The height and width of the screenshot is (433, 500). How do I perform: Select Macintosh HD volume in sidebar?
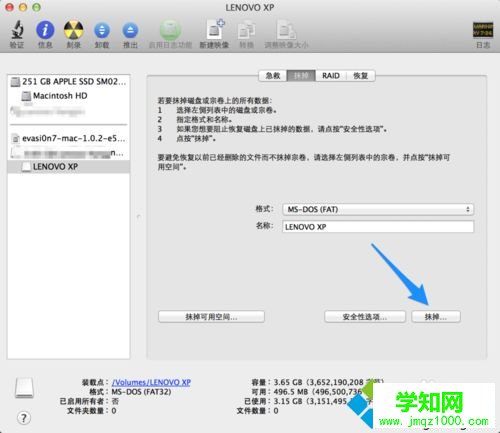pos(68,96)
